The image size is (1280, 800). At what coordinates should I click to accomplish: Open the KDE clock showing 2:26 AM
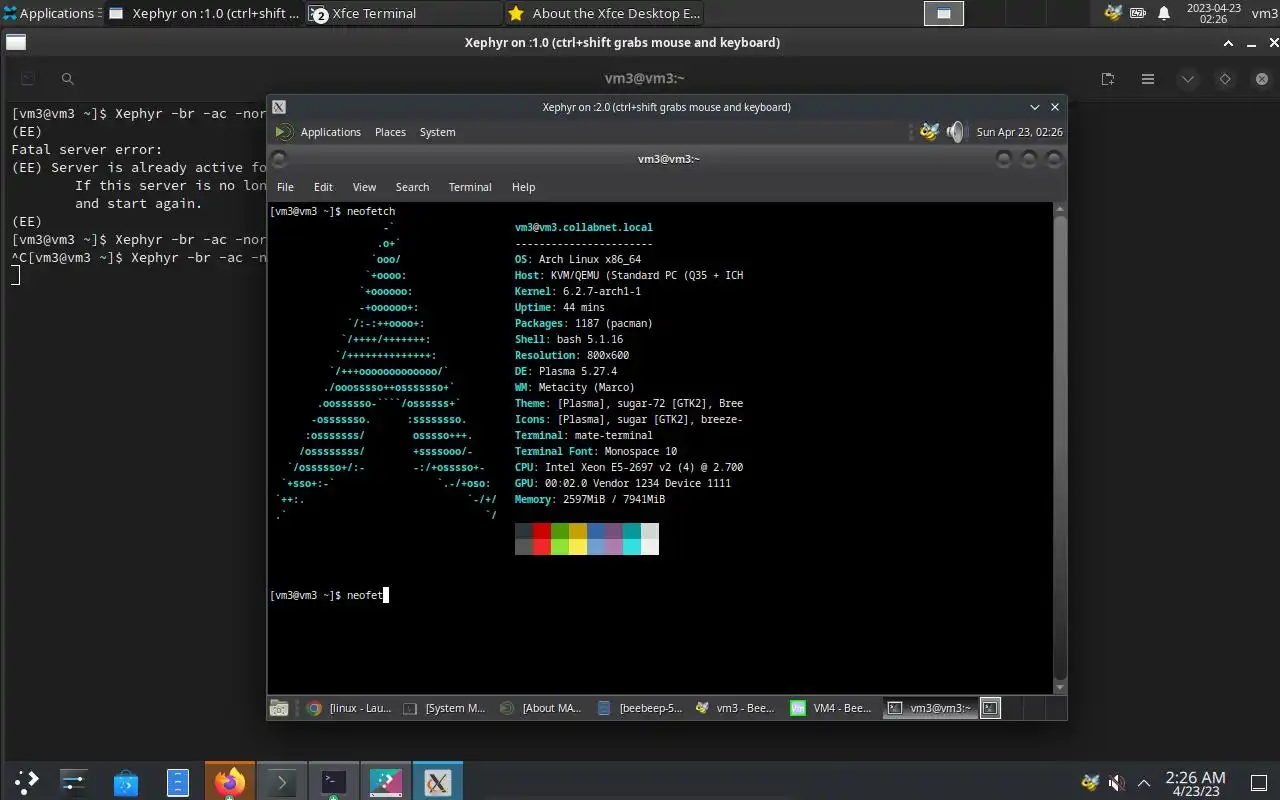1195,783
